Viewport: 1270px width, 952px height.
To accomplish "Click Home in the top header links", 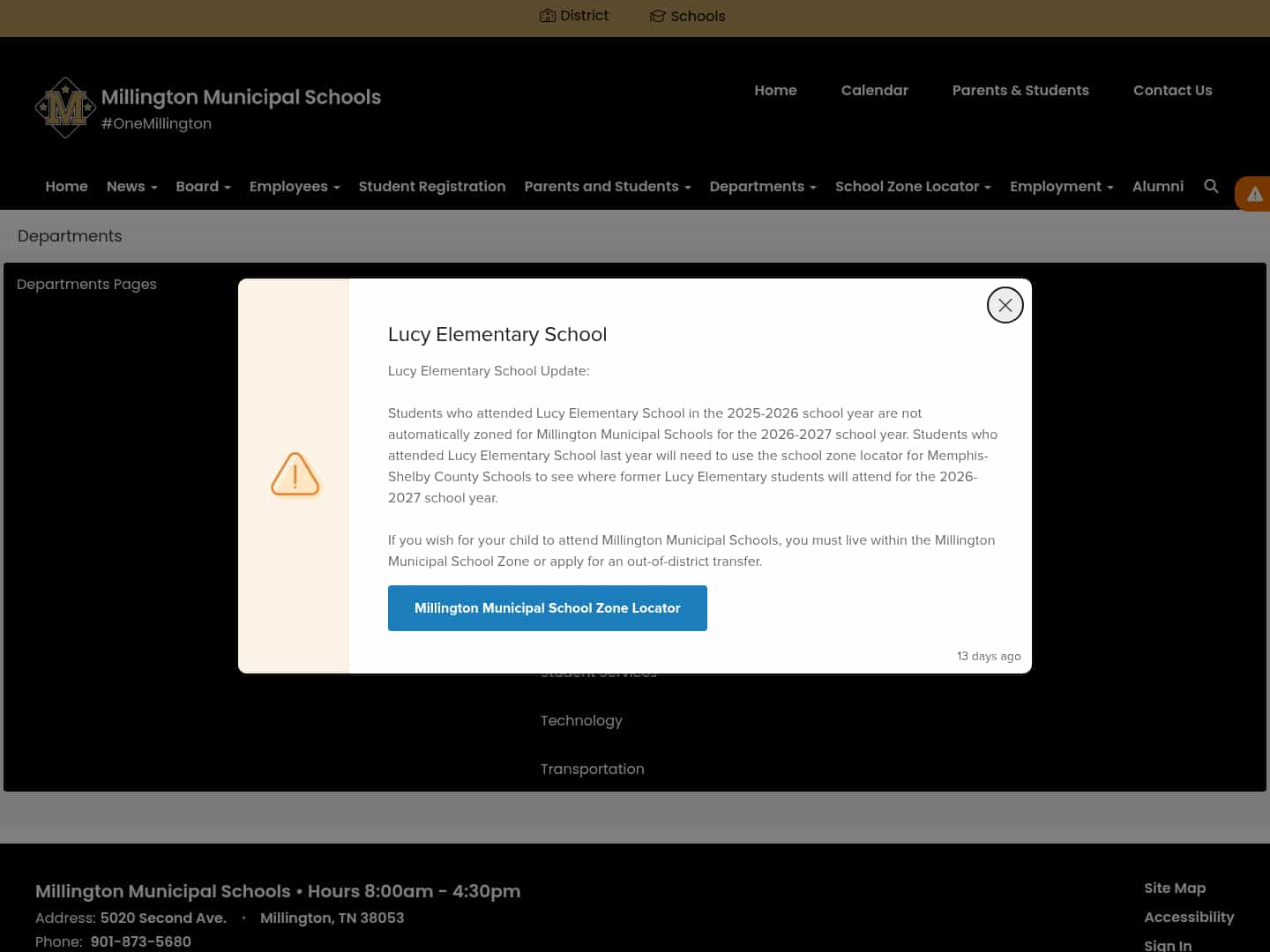I will tap(775, 90).
